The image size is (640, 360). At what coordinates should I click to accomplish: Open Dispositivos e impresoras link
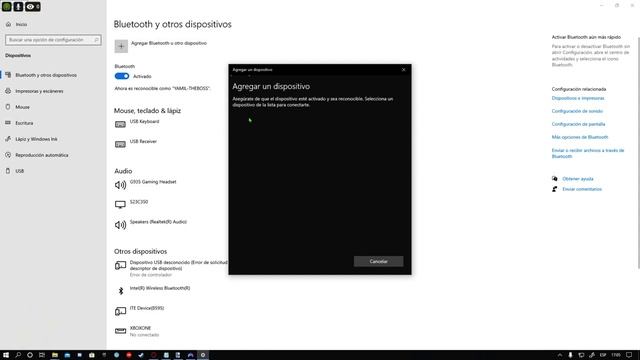pyautogui.click(x=578, y=98)
